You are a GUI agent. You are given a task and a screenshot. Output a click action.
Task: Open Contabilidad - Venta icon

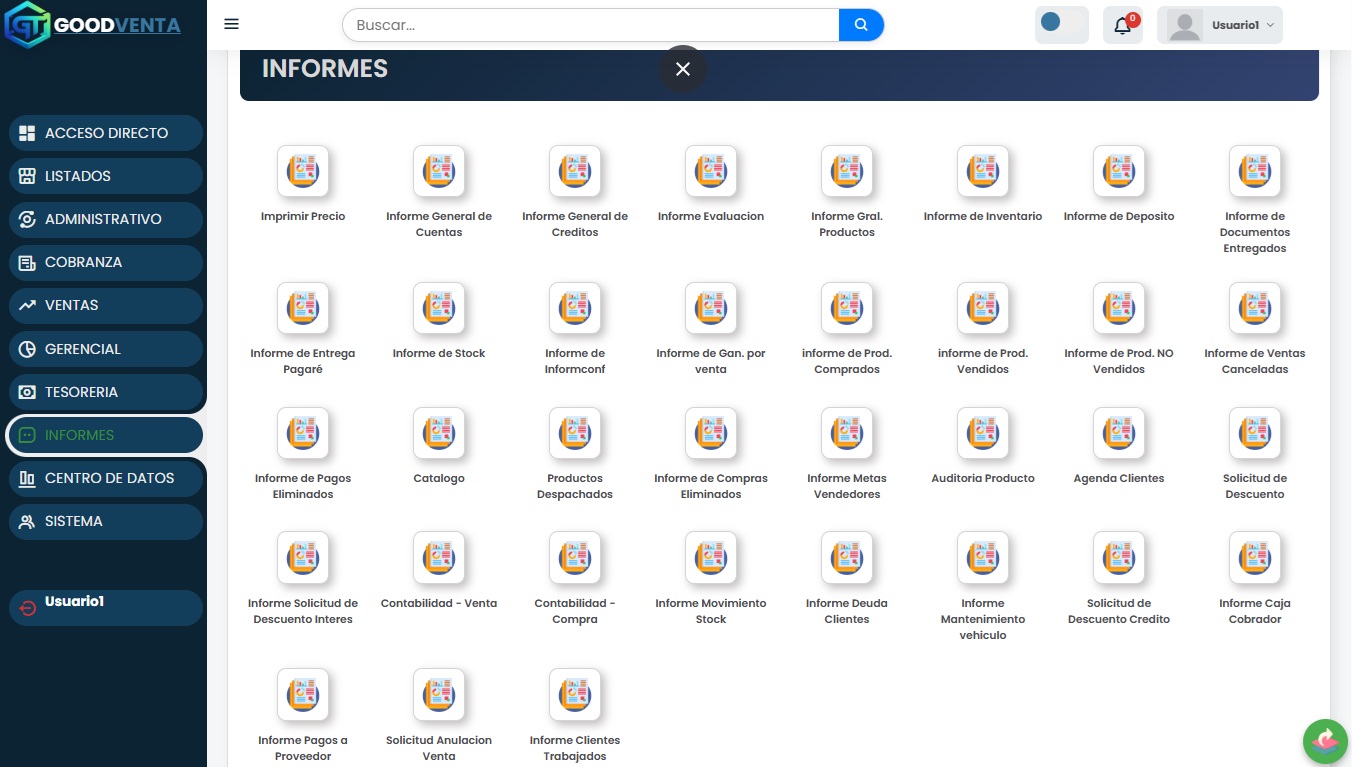click(x=439, y=558)
